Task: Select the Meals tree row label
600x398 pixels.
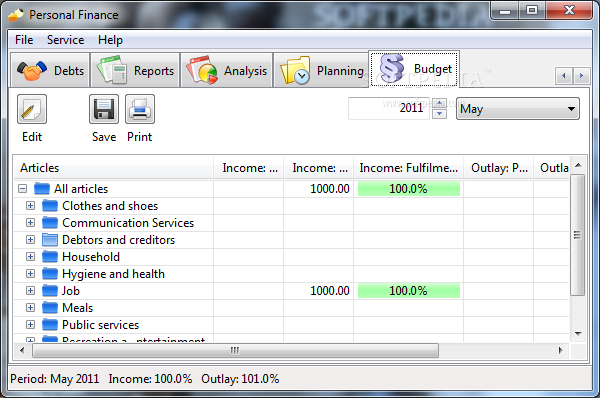Action: tap(77, 308)
